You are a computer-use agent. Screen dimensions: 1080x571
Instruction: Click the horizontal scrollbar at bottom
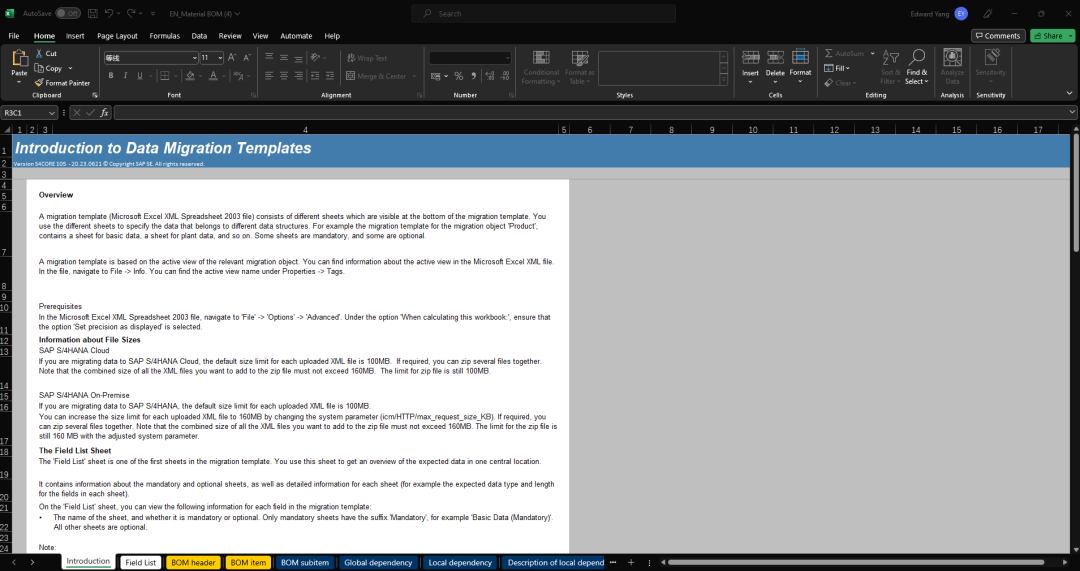(857, 563)
